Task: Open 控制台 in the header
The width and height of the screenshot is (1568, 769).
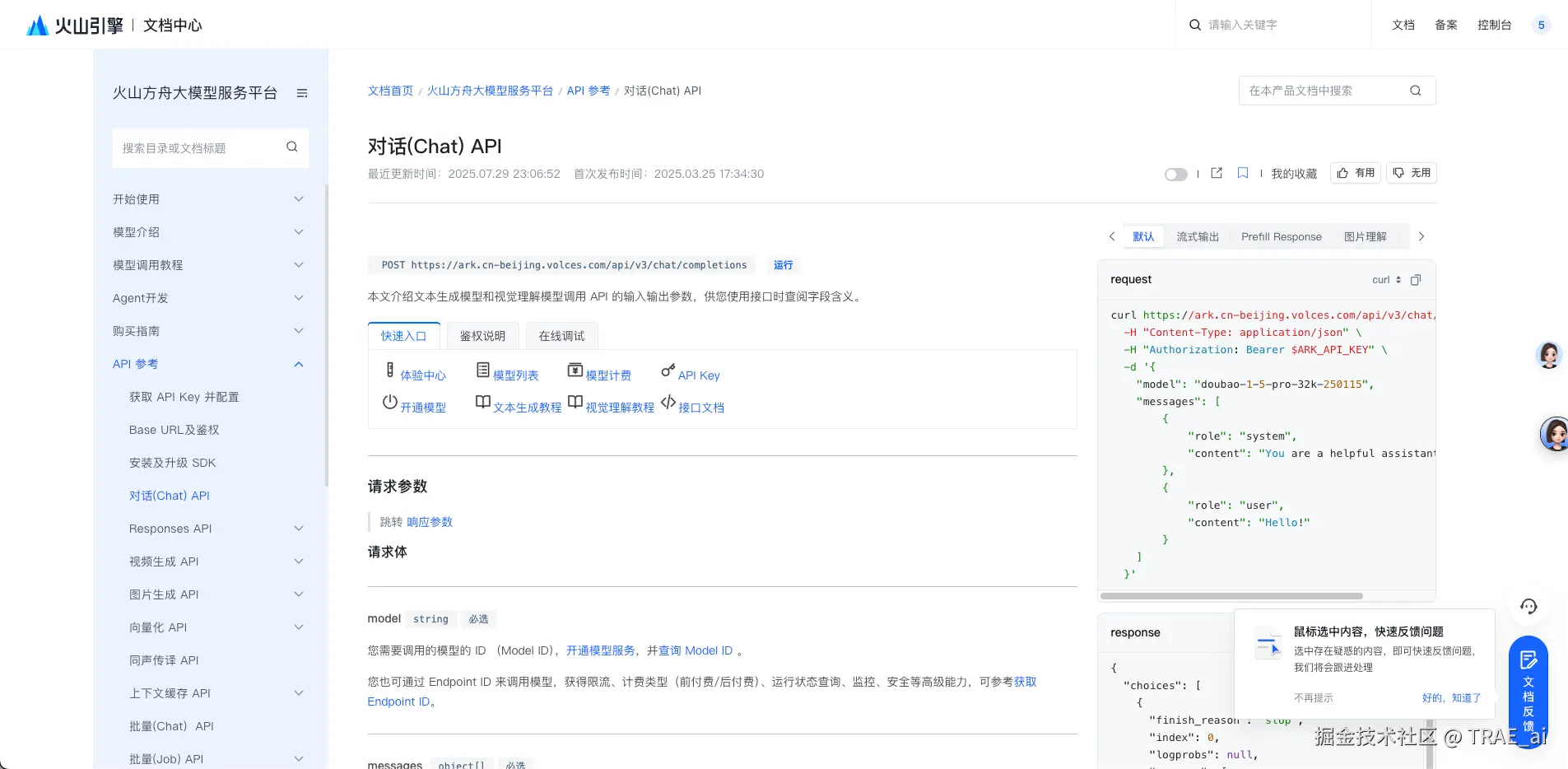Action: [1495, 25]
